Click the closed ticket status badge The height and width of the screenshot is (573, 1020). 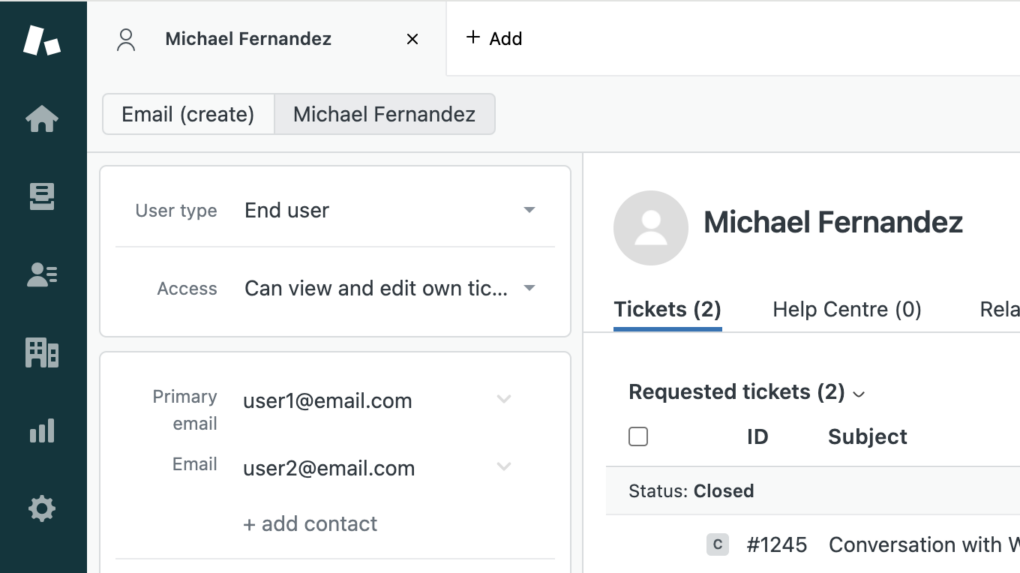point(717,545)
